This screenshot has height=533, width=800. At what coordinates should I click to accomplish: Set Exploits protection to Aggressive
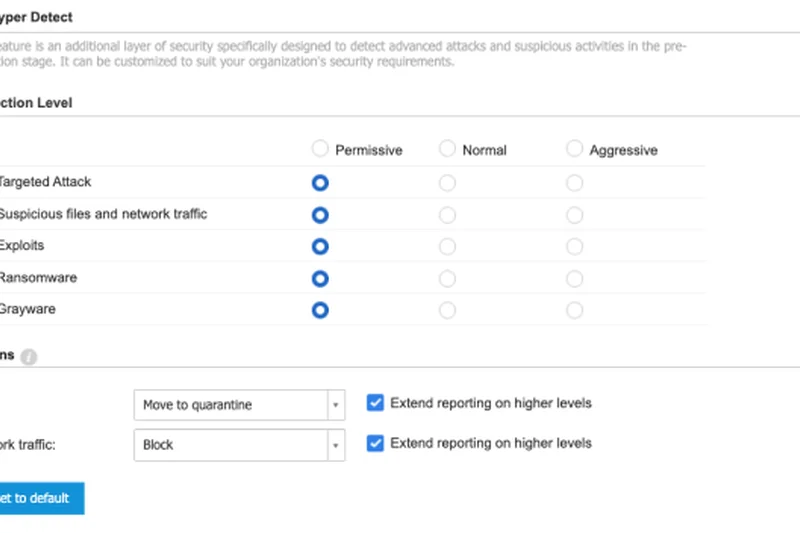[x=574, y=247]
